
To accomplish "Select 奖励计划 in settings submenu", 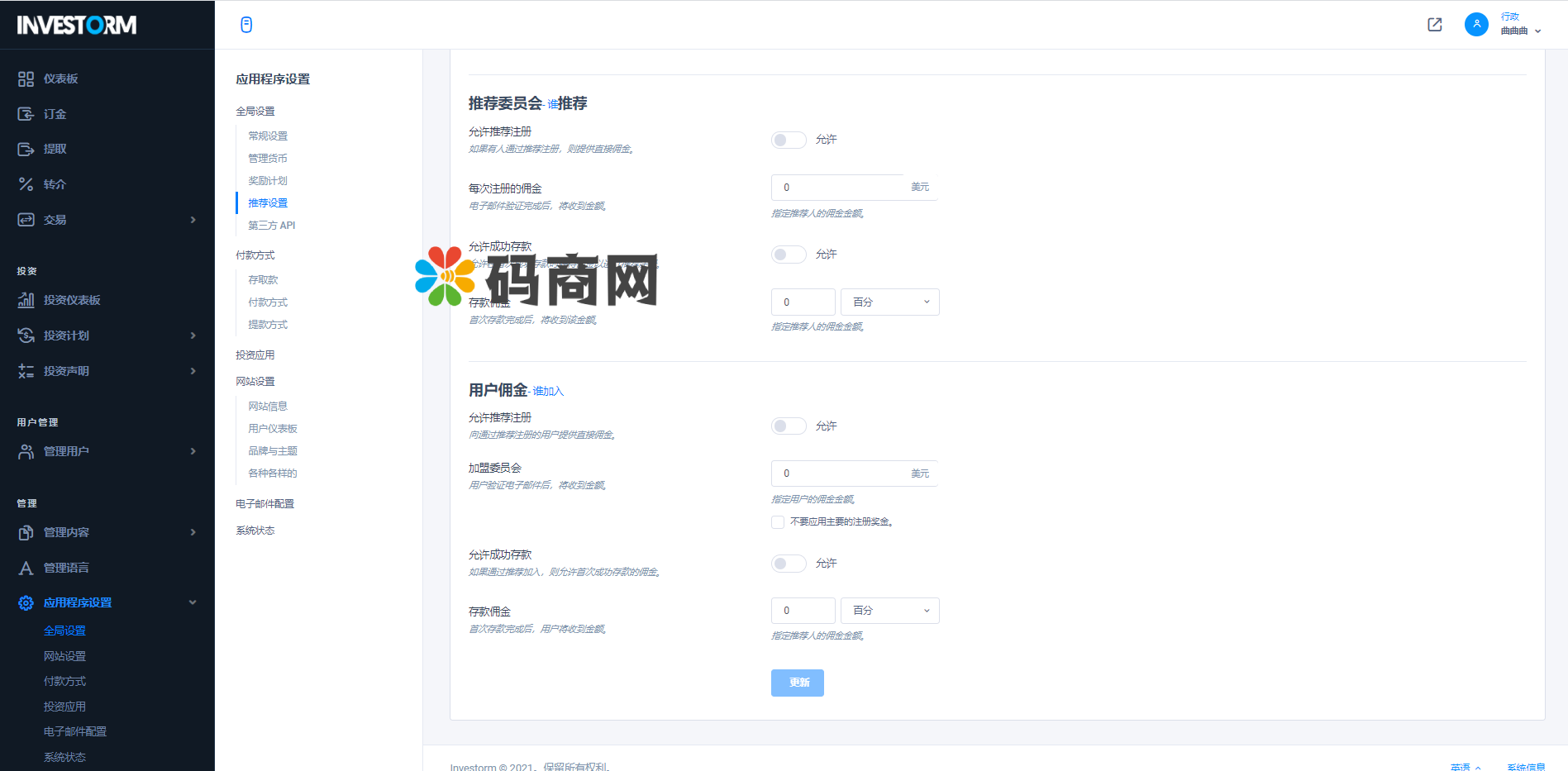I will click(x=268, y=181).
